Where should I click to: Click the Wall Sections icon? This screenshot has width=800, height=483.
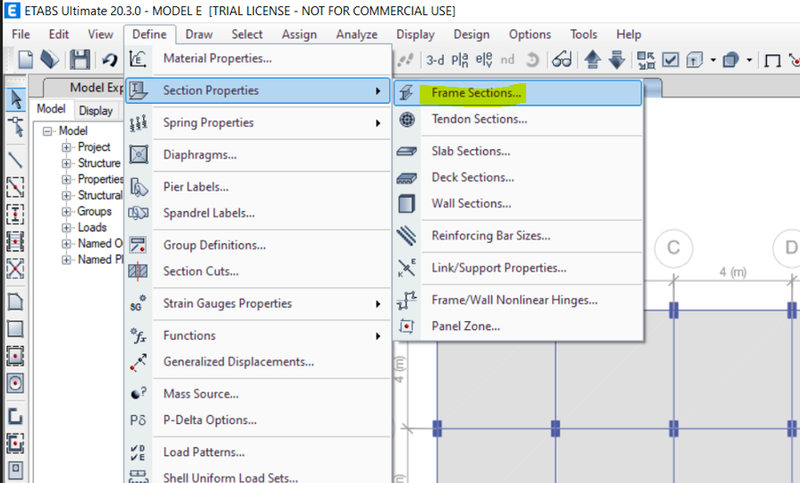click(x=407, y=204)
